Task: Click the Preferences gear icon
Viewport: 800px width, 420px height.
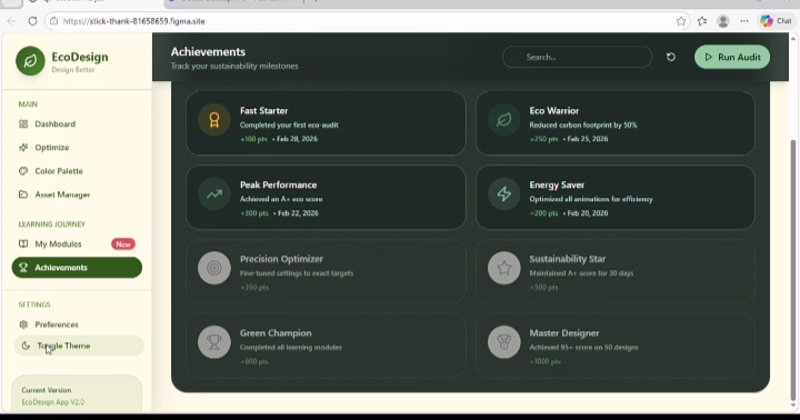Action: [23, 325]
